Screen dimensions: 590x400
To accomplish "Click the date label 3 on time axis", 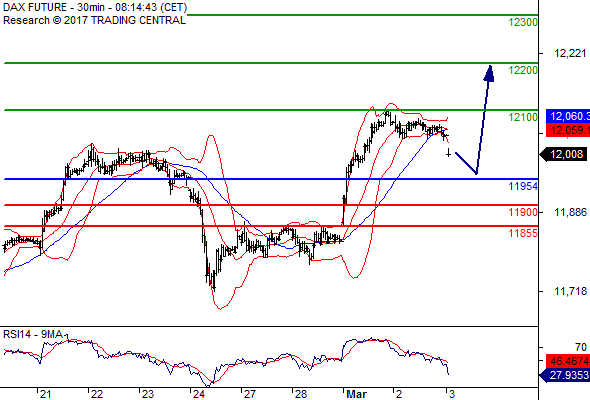I will (452, 394).
